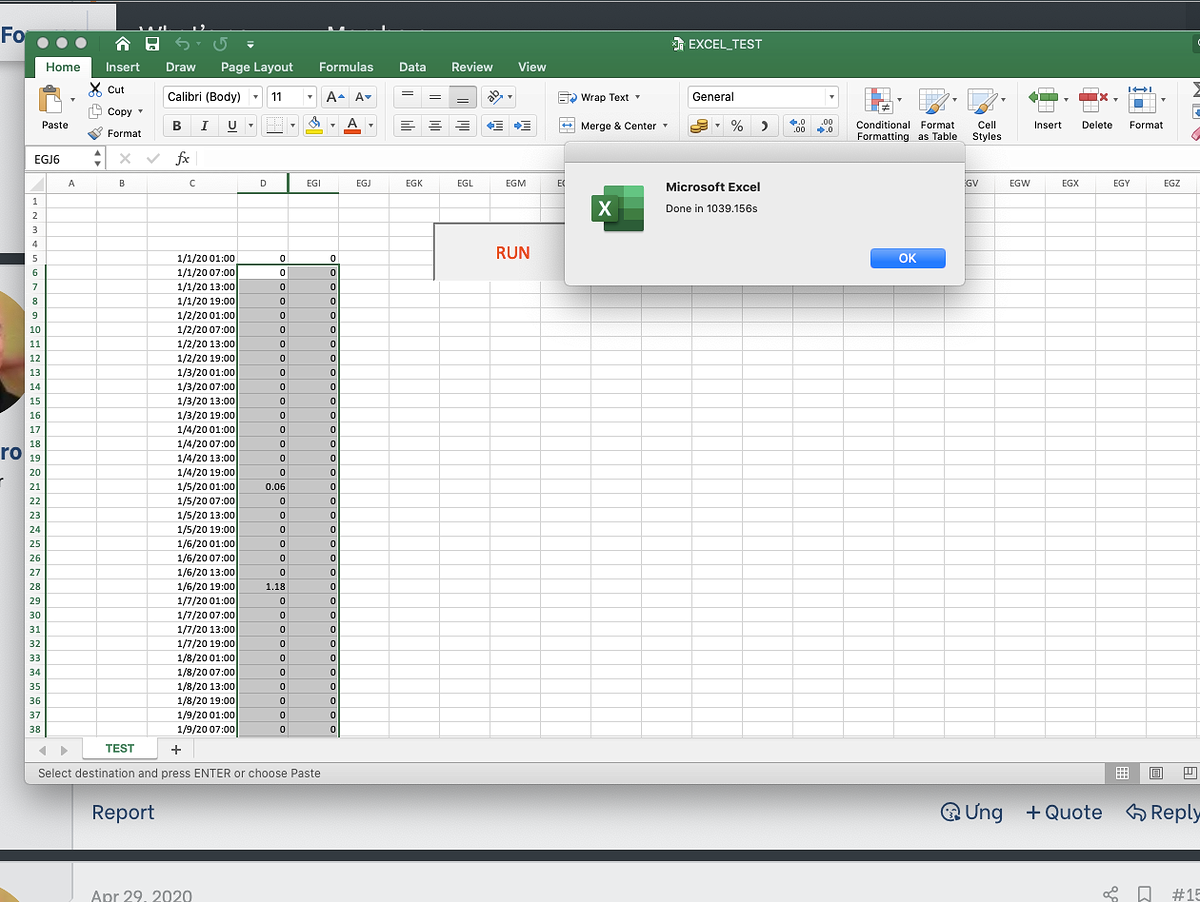Undo the last action

click(x=183, y=44)
